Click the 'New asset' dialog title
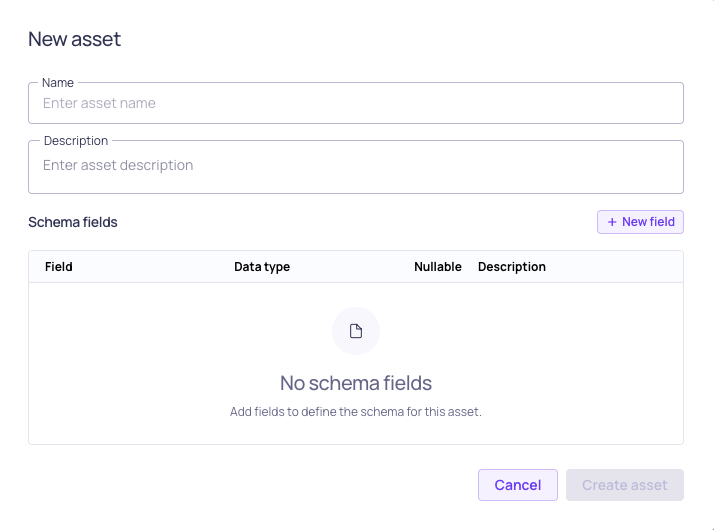Viewport: 714px width, 530px height. pyautogui.click(x=75, y=39)
